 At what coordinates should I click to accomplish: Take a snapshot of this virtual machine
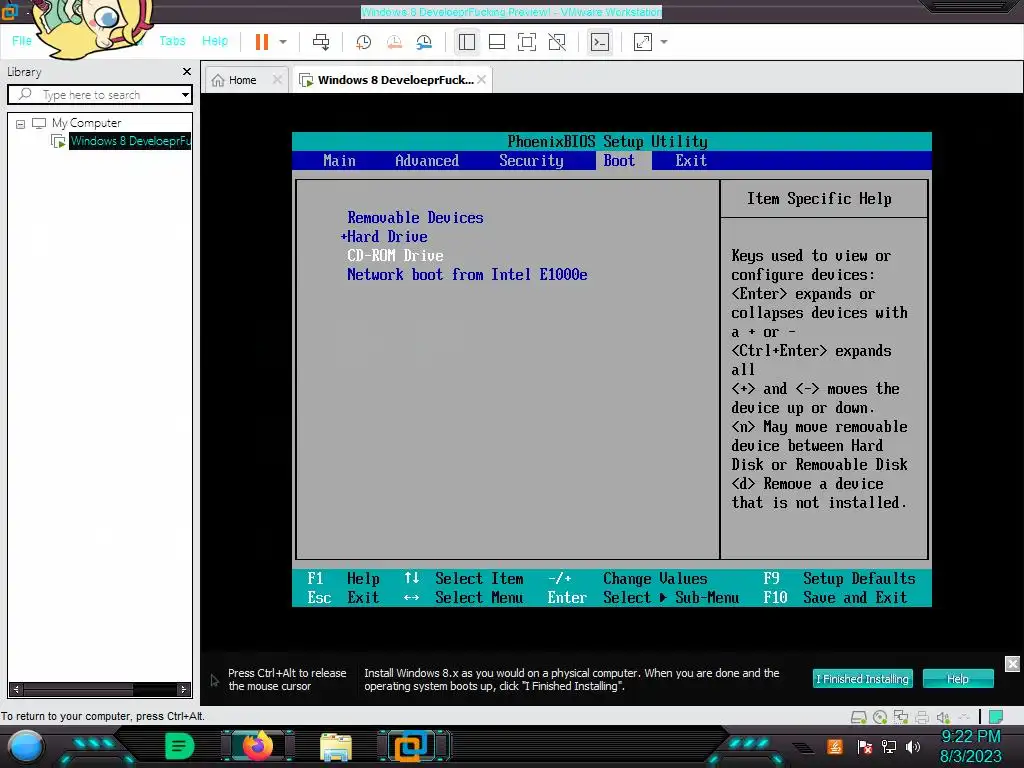[x=363, y=42]
